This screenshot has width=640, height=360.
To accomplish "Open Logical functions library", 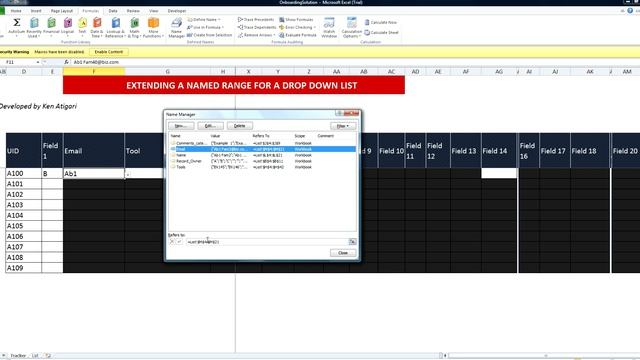I will 68,27.
